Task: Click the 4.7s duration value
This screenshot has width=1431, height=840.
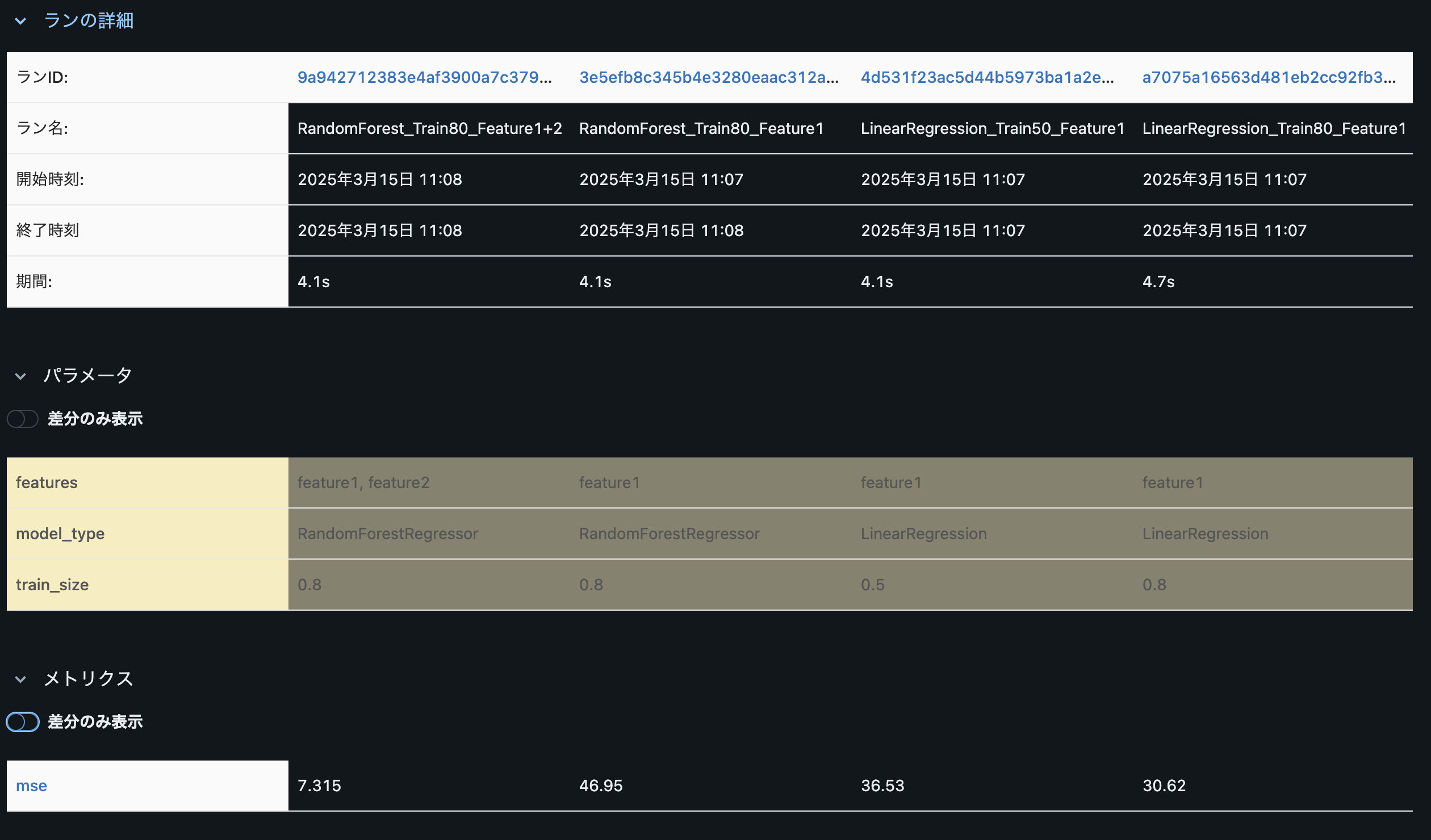Action: pyautogui.click(x=1158, y=282)
